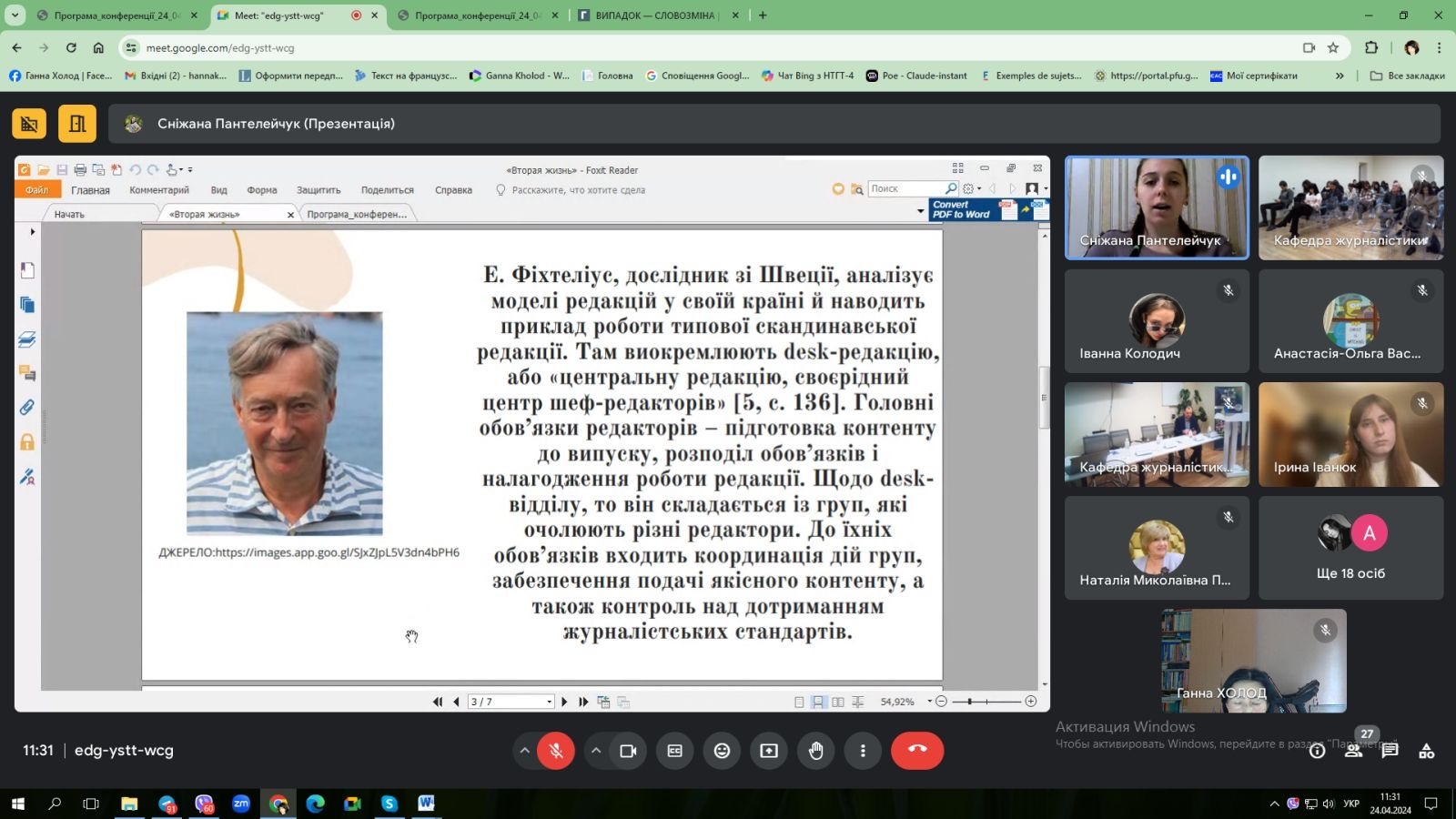The height and width of the screenshot is (819, 1456).
Task: Open the emoji reactions button
Action: coord(722,751)
